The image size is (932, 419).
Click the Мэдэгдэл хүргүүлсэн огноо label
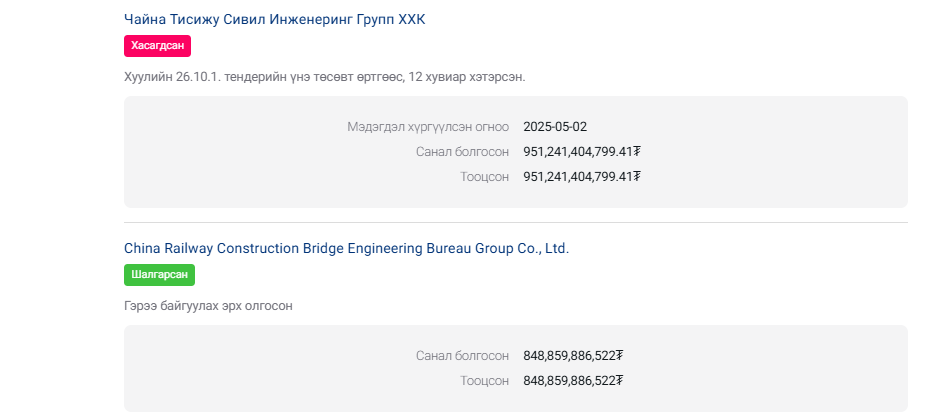pos(428,127)
